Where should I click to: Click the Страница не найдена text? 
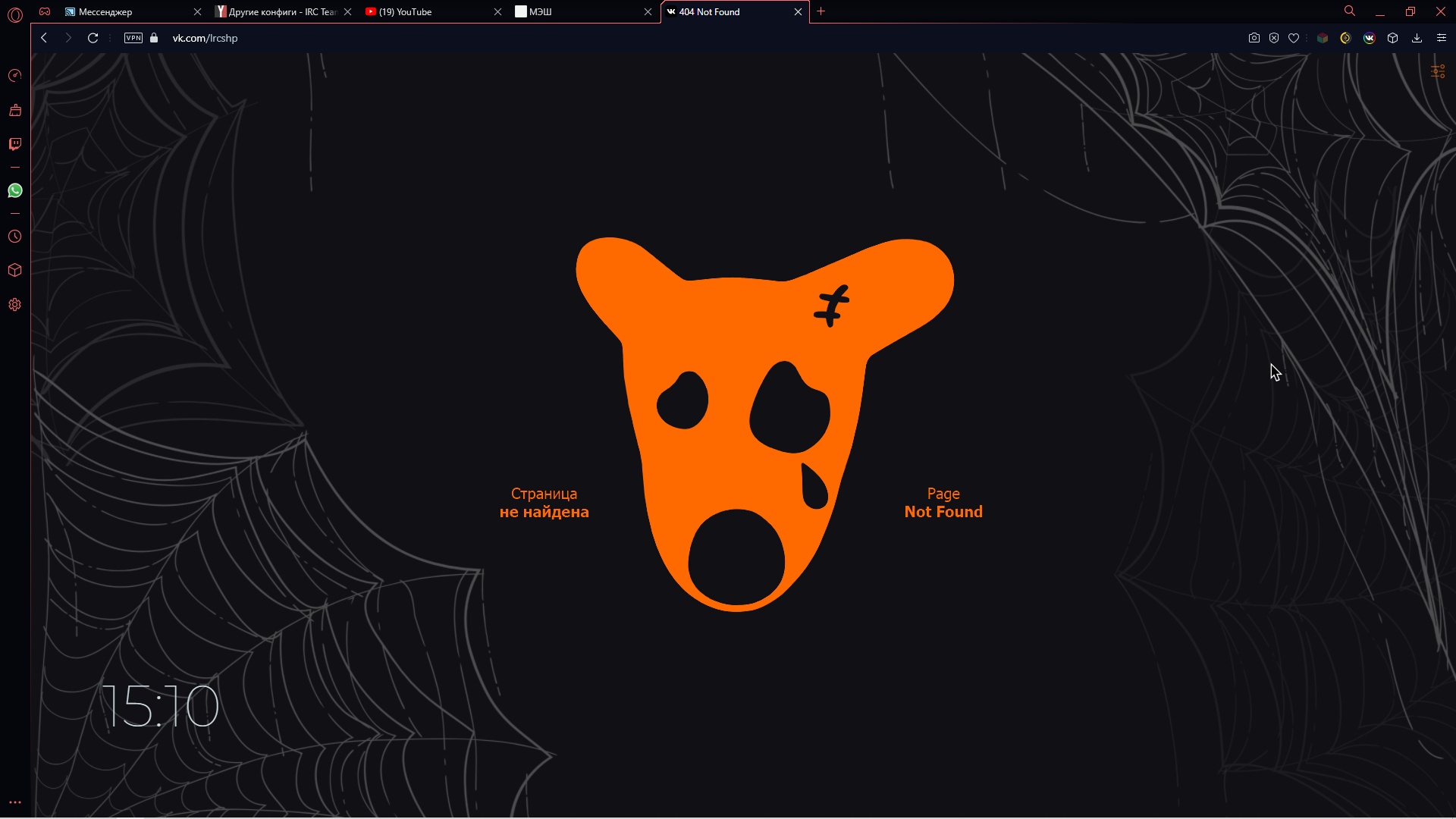pyautogui.click(x=544, y=503)
